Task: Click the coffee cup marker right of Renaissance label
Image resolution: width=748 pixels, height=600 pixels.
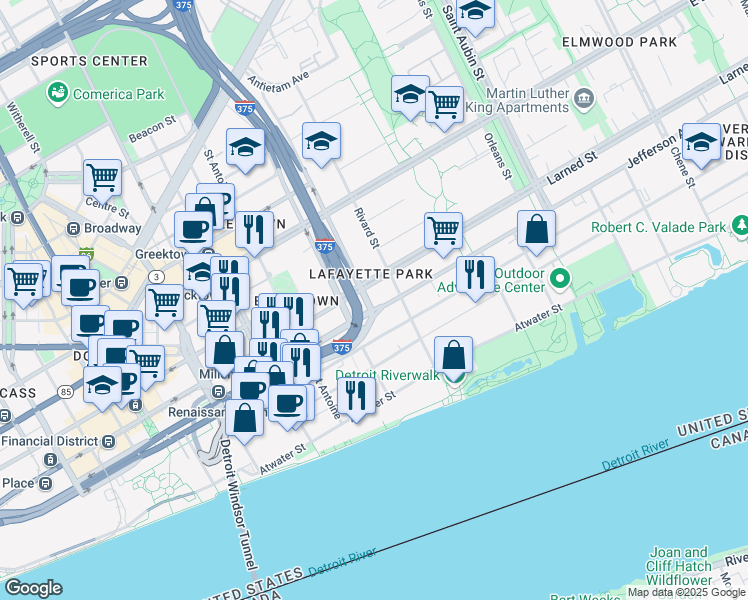Action: pyautogui.click(x=287, y=404)
